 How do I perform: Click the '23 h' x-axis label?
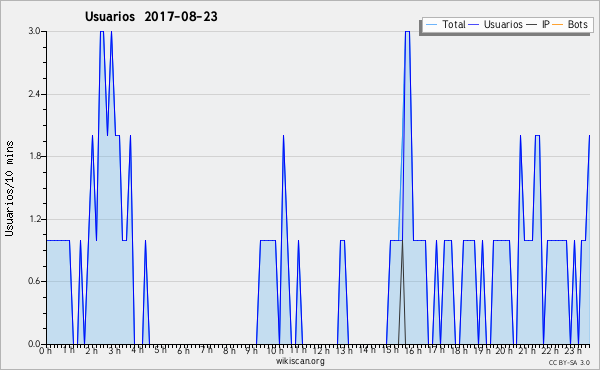573,350
